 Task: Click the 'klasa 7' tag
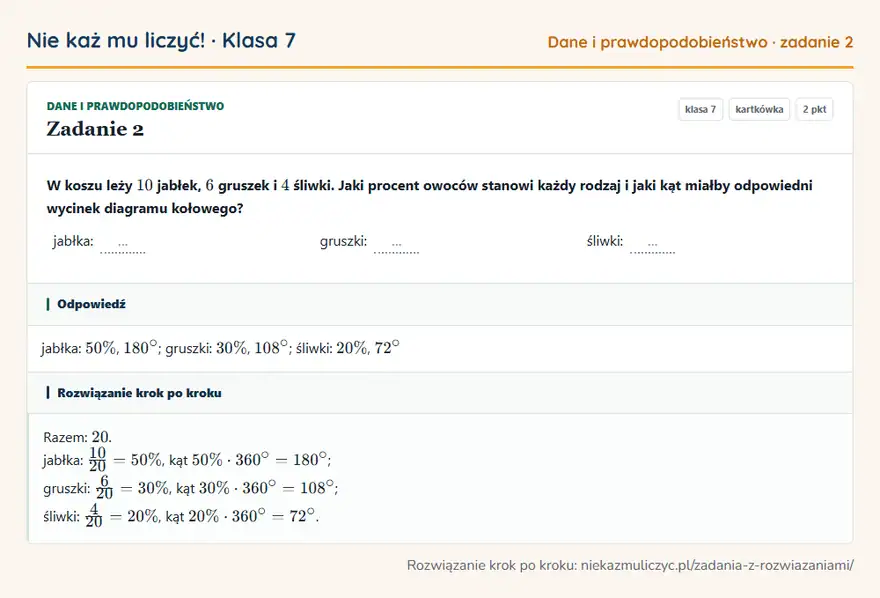click(700, 109)
